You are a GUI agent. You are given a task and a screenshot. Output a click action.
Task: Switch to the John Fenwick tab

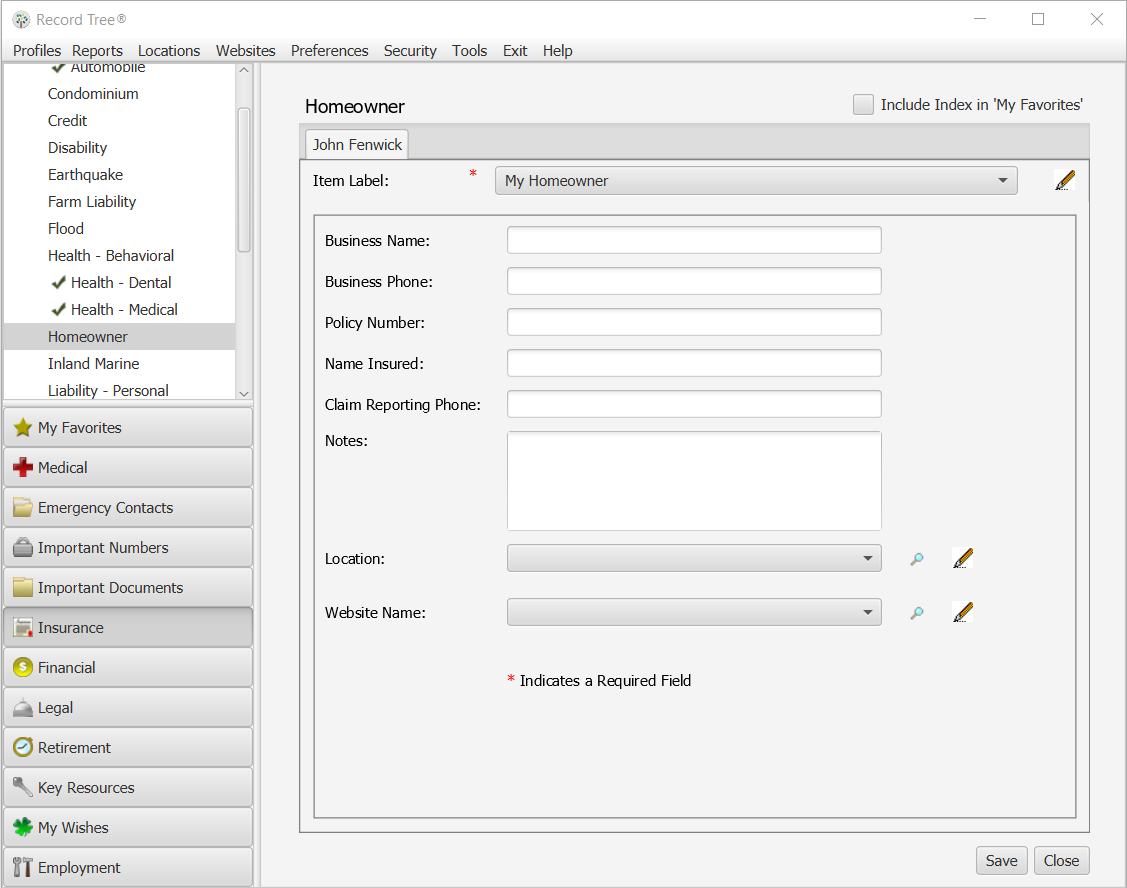[356, 144]
